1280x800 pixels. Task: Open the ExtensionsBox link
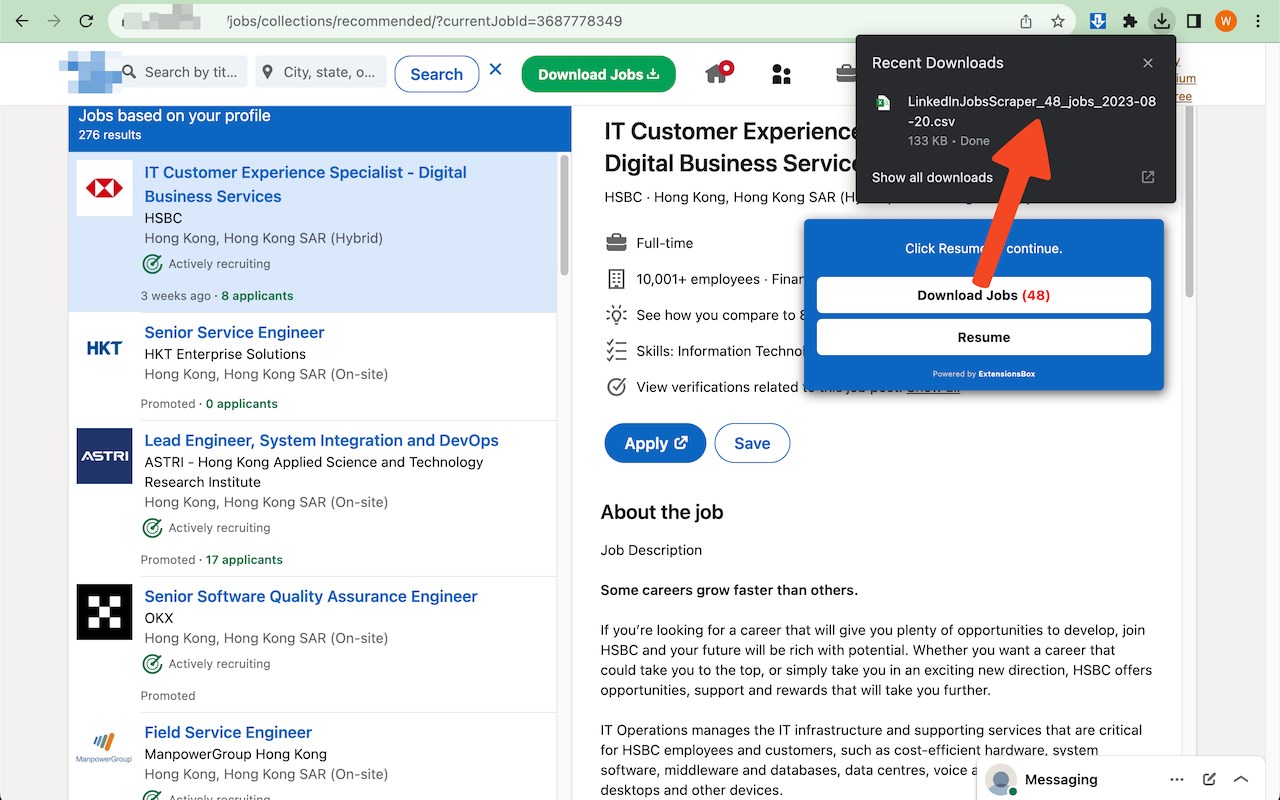pyautogui.click(x=1007, y=374)
